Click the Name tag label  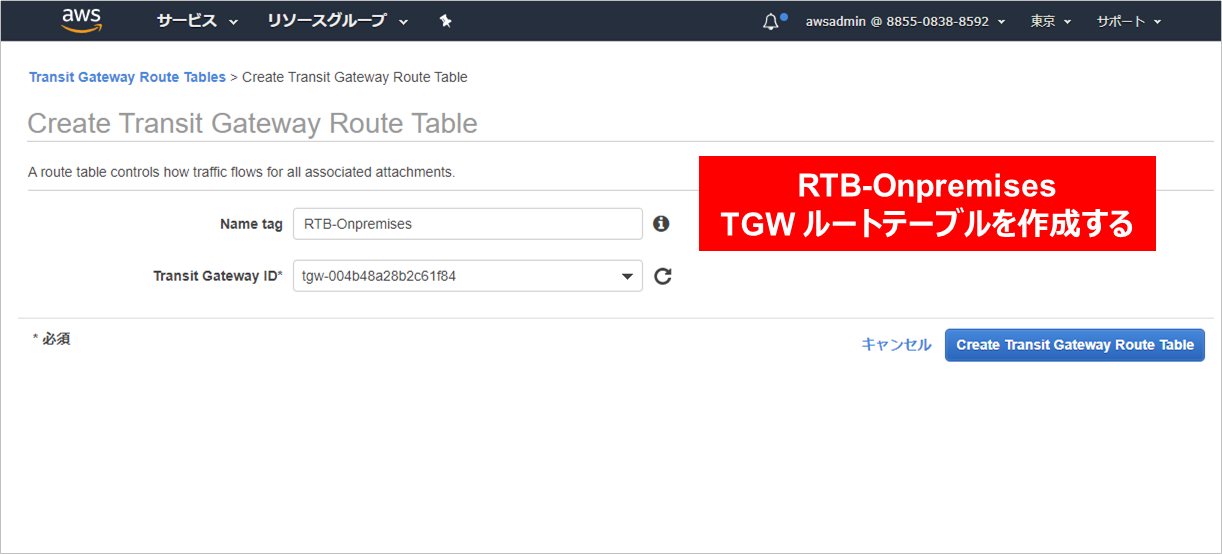(x=251, y=224)
